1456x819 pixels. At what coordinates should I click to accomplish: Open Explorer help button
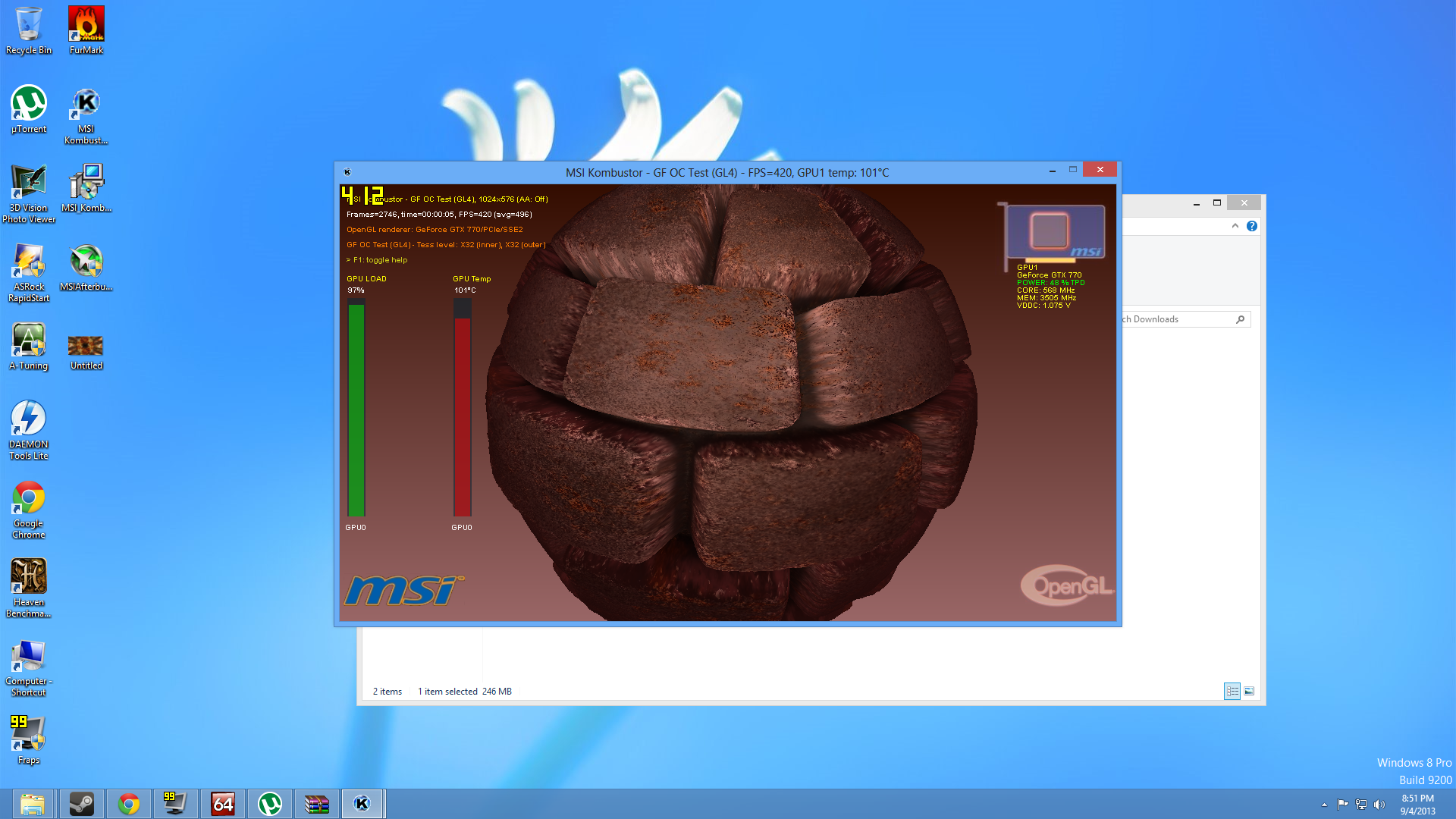coord(1252,226)
